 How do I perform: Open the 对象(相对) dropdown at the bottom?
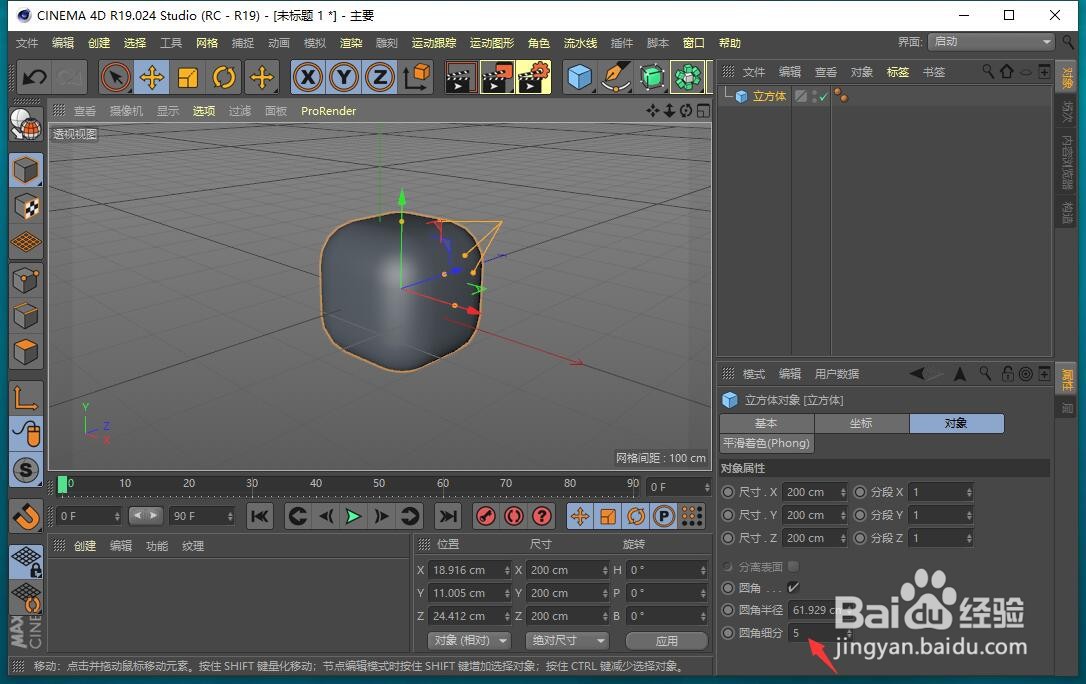[x=468, y=640]
